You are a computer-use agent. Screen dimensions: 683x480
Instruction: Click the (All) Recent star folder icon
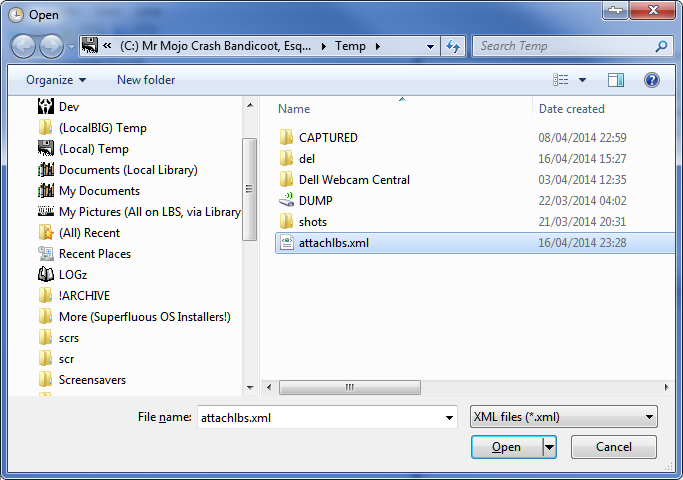46,233
